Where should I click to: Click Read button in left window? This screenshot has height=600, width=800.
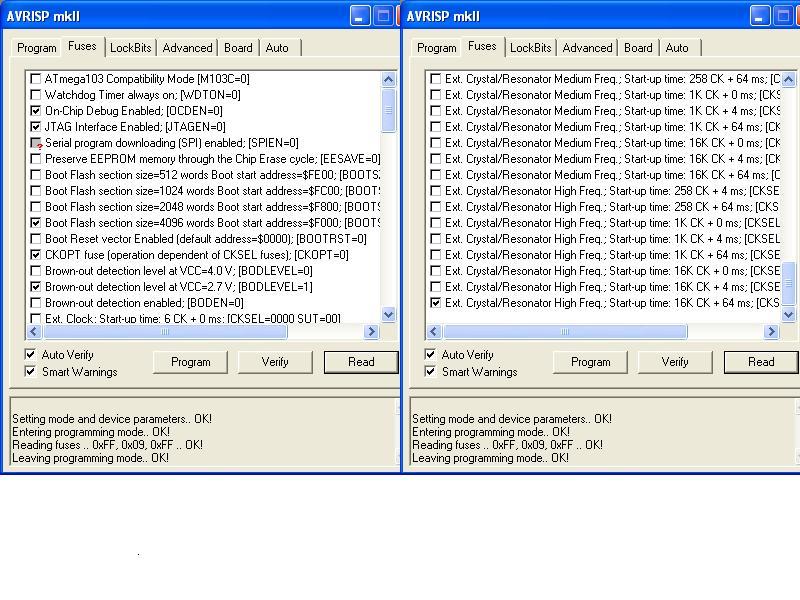pyautogui.click(x=361, y=362)
